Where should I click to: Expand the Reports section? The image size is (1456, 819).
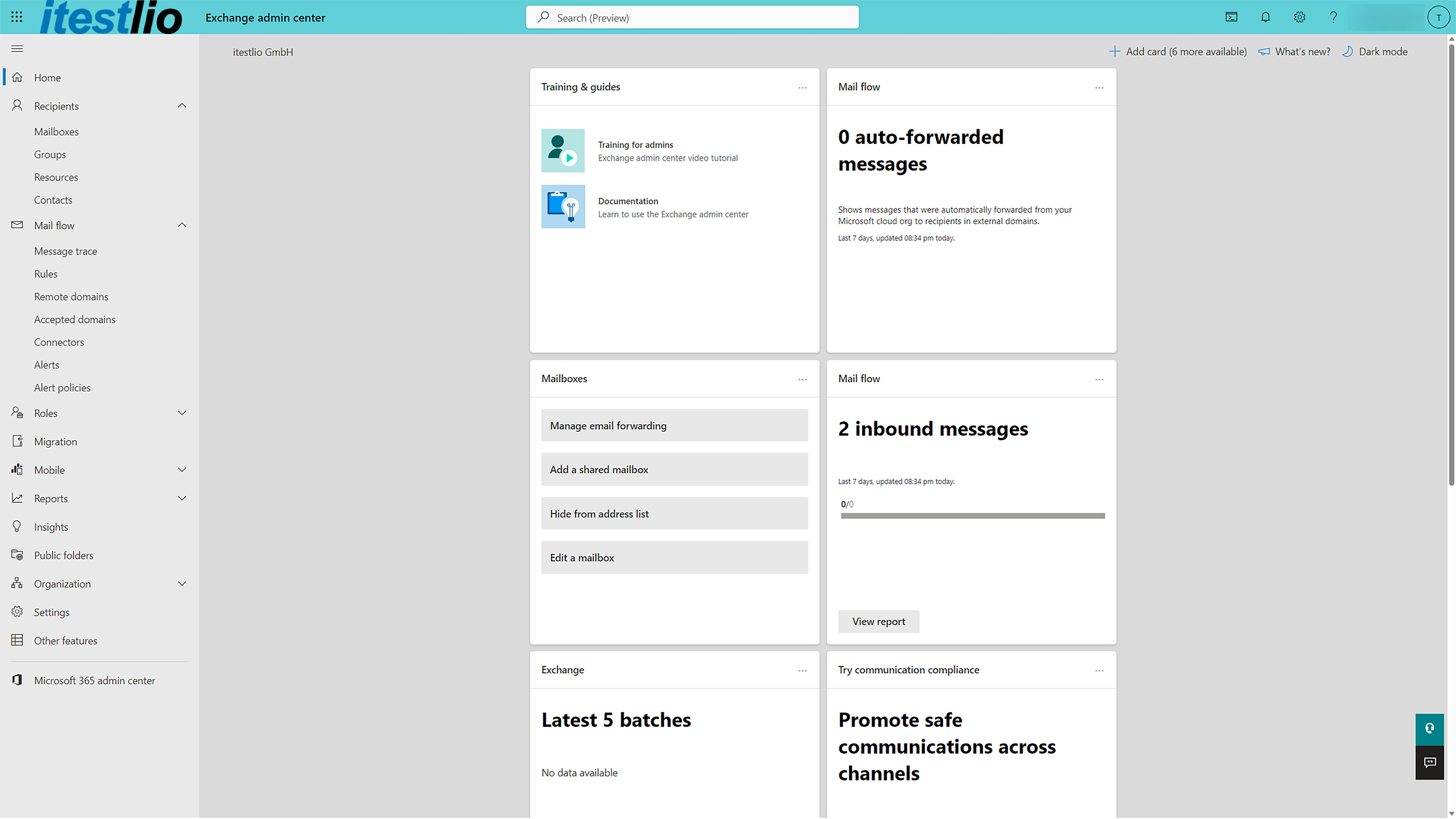coord(181,498)
